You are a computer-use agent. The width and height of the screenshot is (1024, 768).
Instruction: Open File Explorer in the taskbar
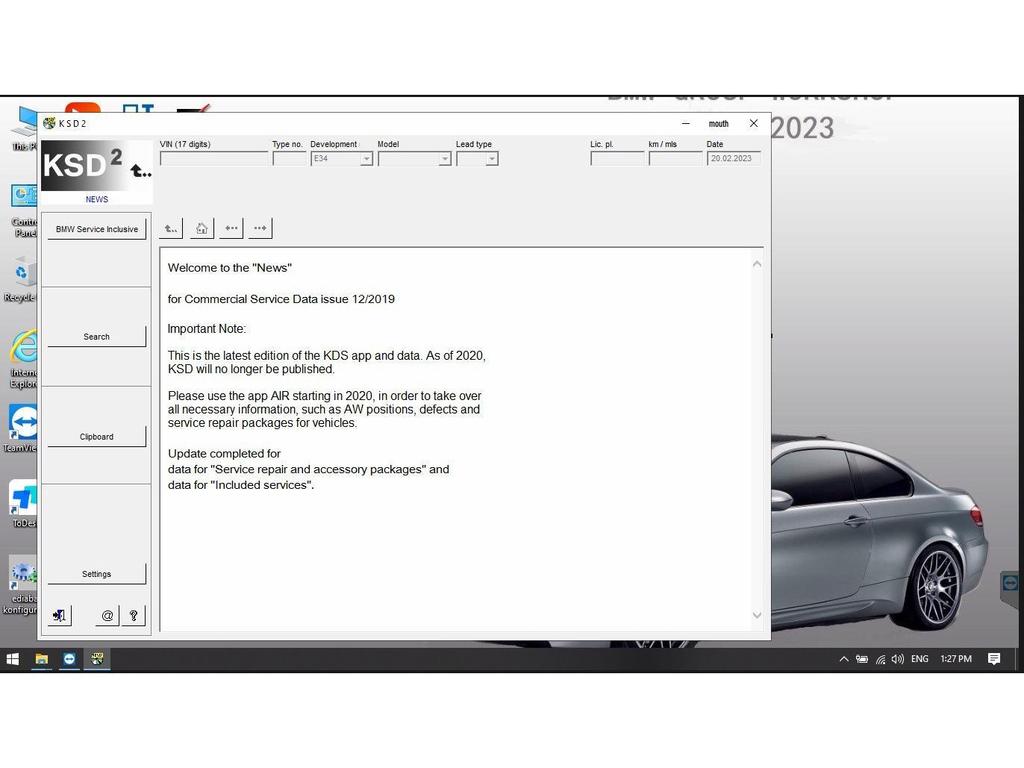tap(42, 659)
